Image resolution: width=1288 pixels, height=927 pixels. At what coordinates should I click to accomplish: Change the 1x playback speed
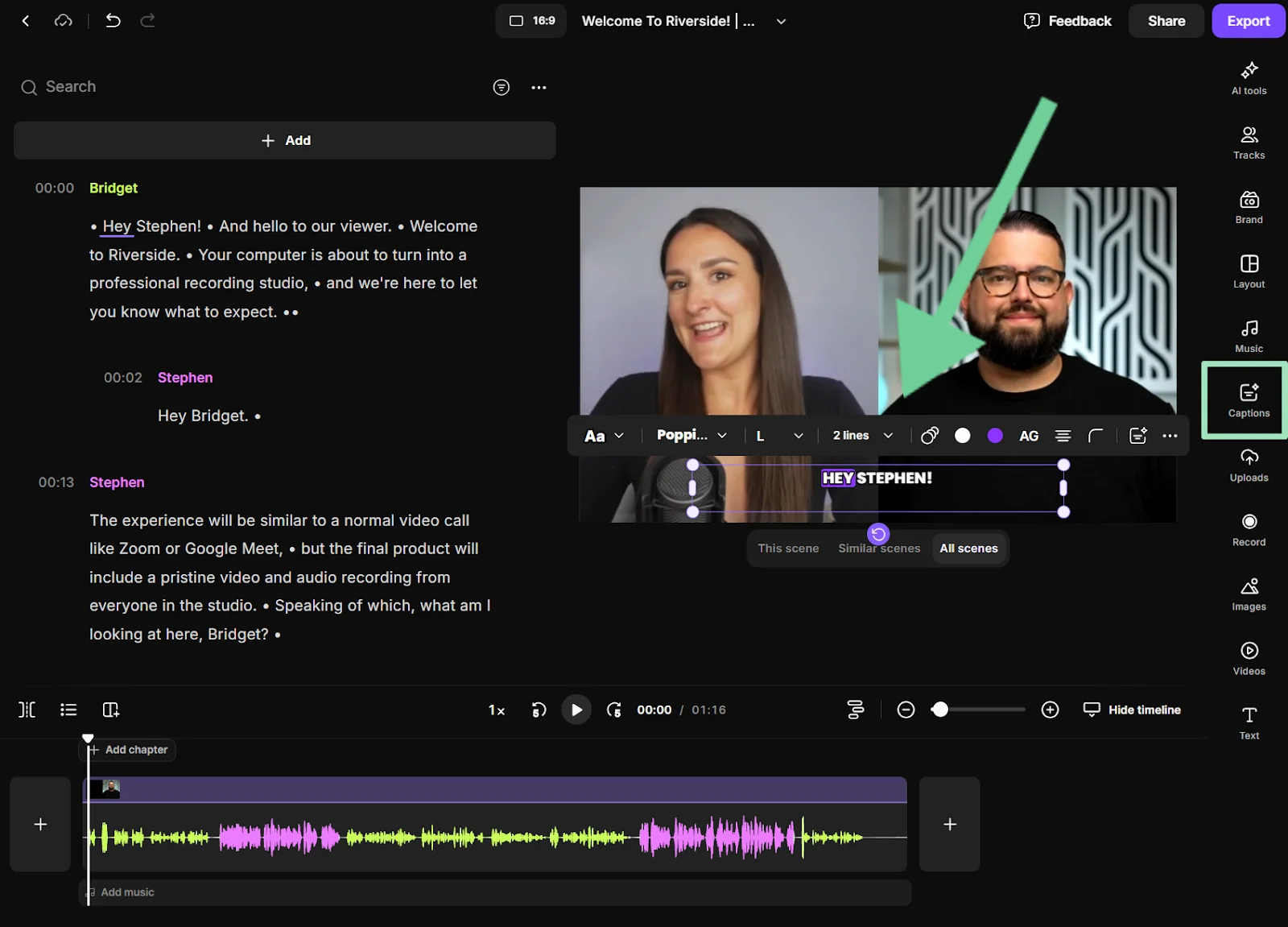497,710
